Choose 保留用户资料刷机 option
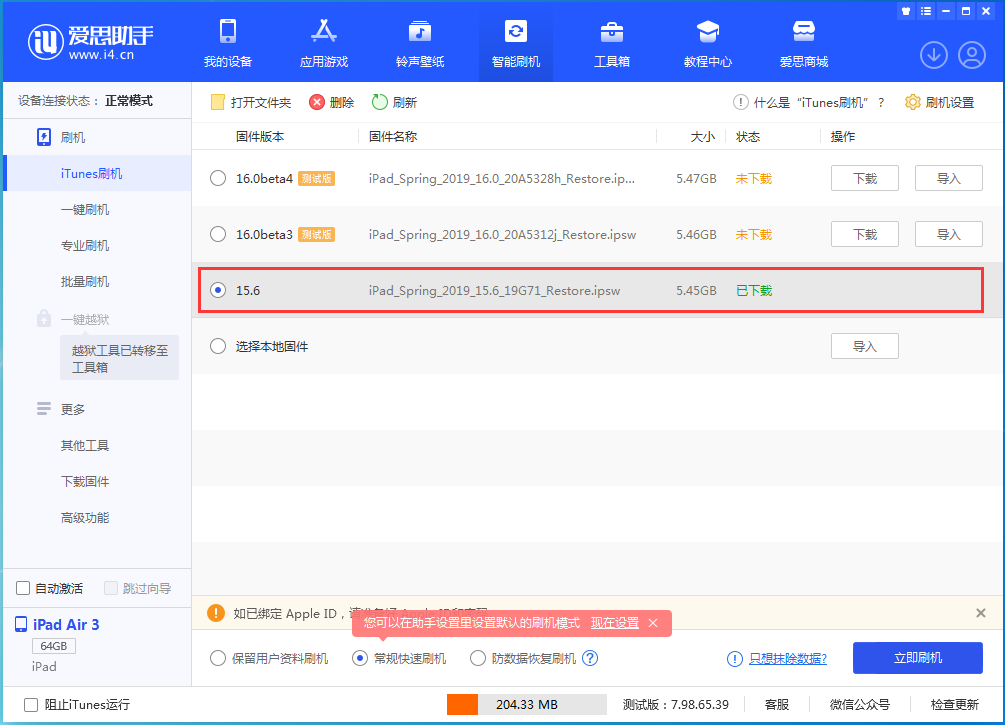This screenshot has height=725, width=1005. point(218,658)
